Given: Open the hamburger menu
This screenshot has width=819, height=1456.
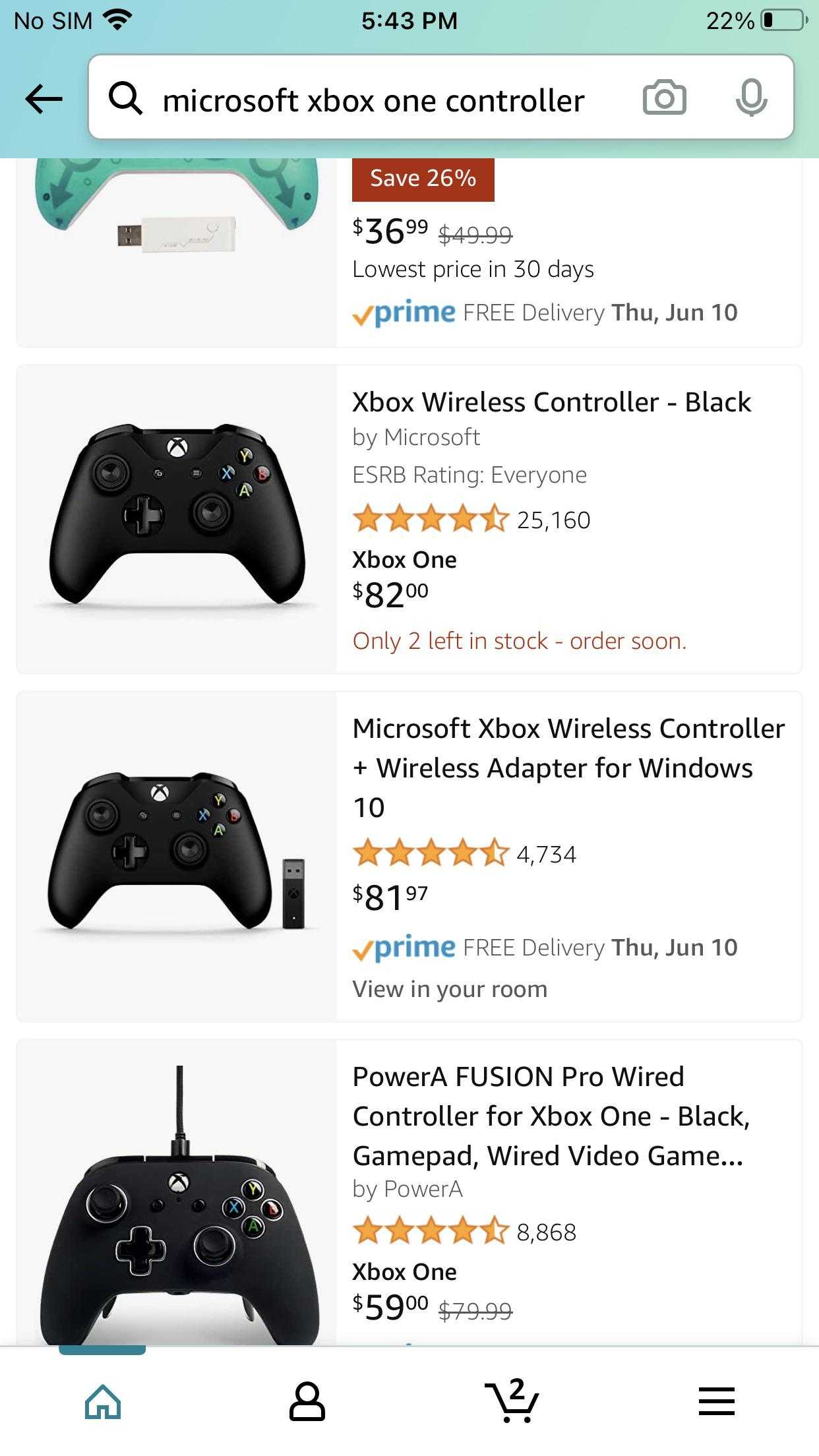Looking at the screenshot, I should point(717,1401).
